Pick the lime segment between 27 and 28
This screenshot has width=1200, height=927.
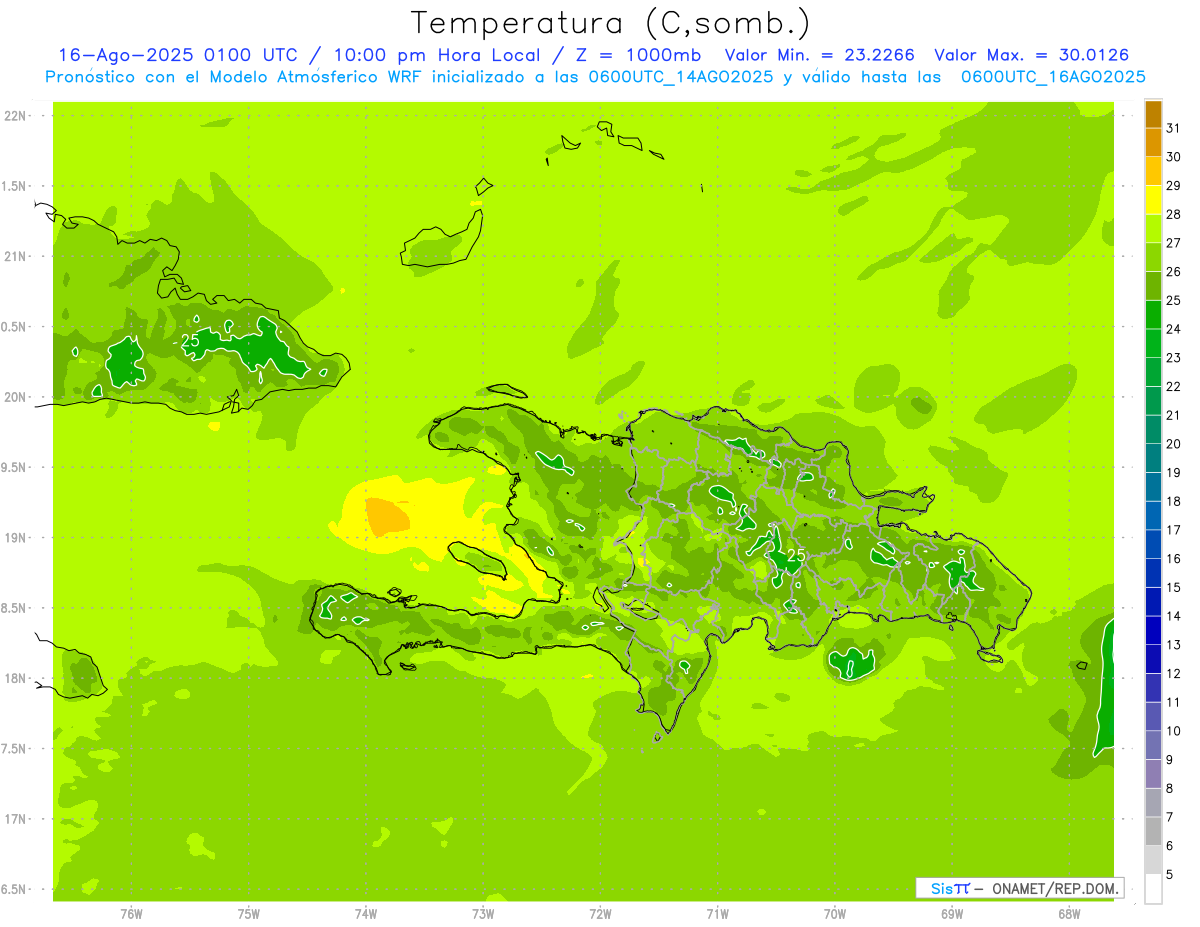(x=1153, y=228)
